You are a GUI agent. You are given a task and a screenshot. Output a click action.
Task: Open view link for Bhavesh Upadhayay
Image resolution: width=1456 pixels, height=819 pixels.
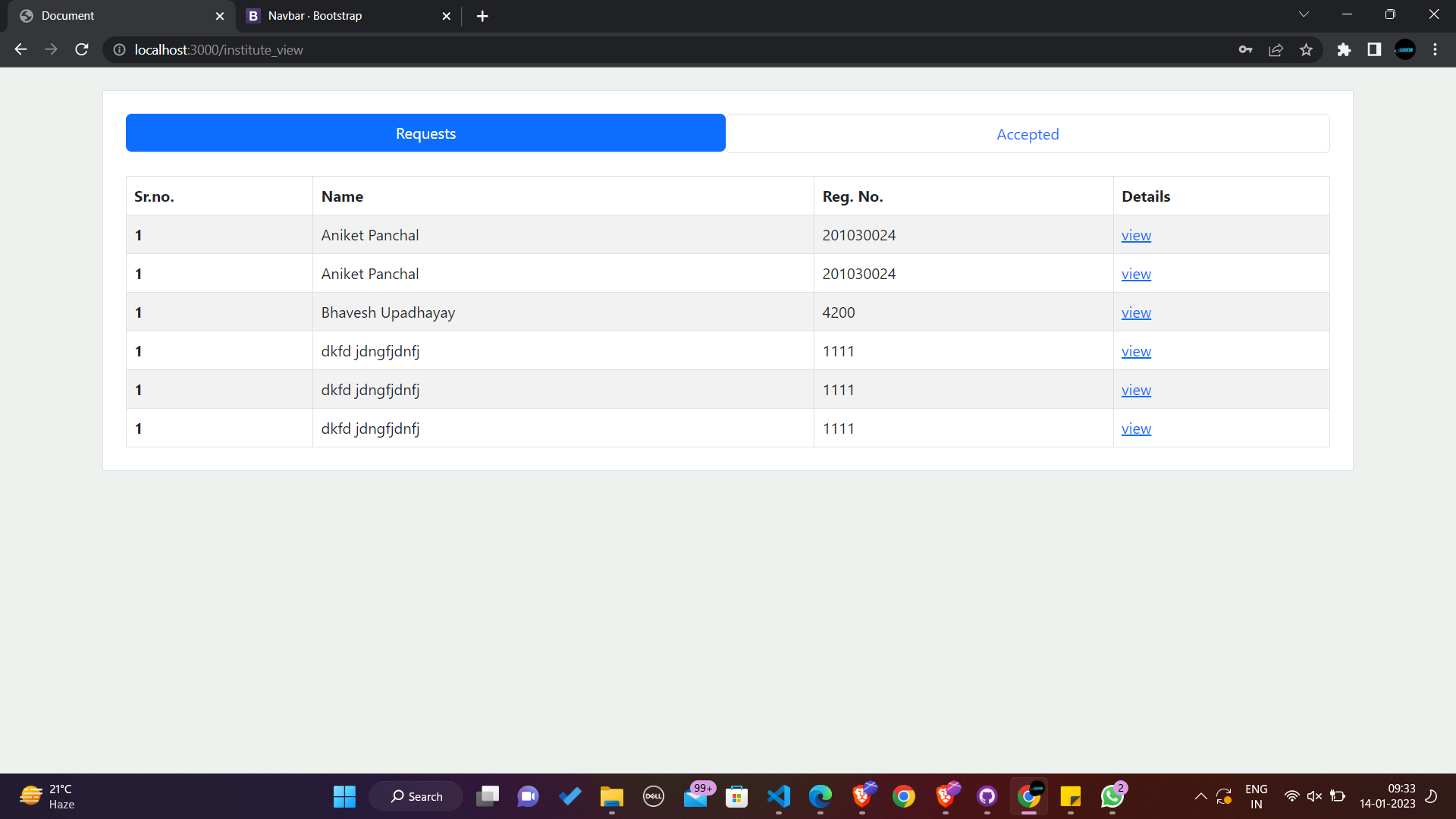[x=1135, y=312]
